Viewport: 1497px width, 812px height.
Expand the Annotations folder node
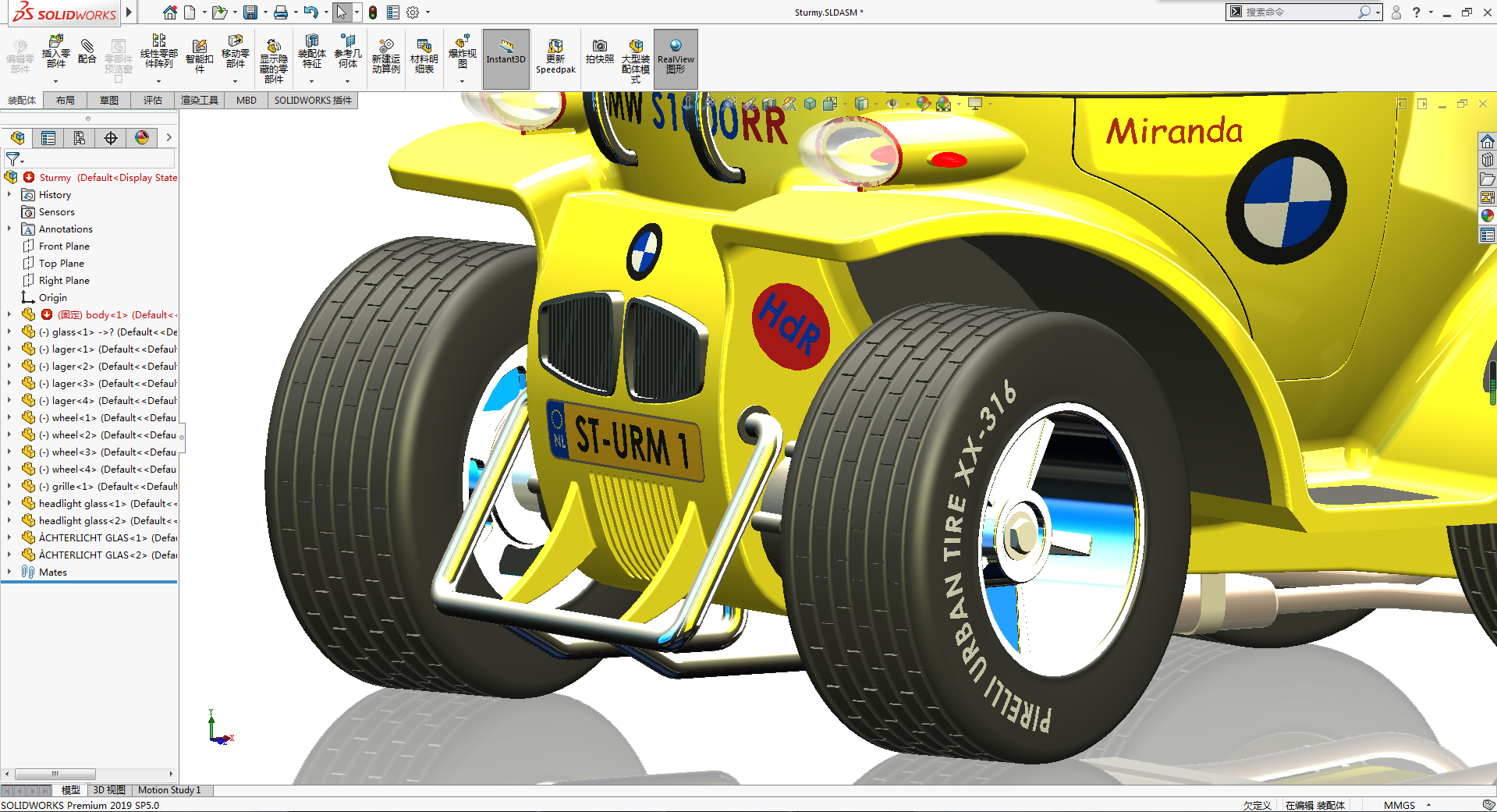(9, 229)
